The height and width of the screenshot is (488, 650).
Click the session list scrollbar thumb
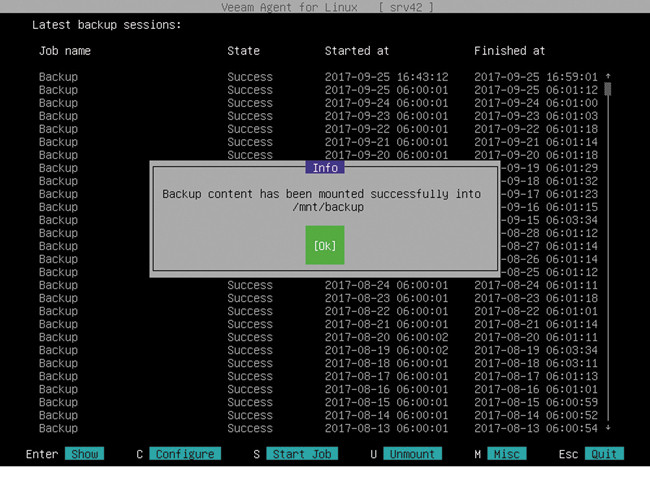(608, 89)
